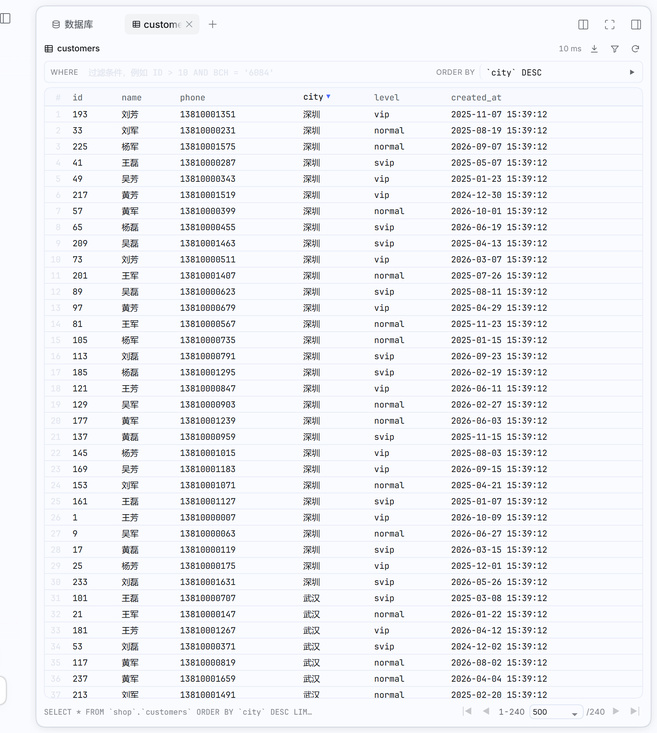This screenshot has width=657, height=733.
Task: Click created_at cell 2026-06-27 15:39:12
Action: pos(499,534)
